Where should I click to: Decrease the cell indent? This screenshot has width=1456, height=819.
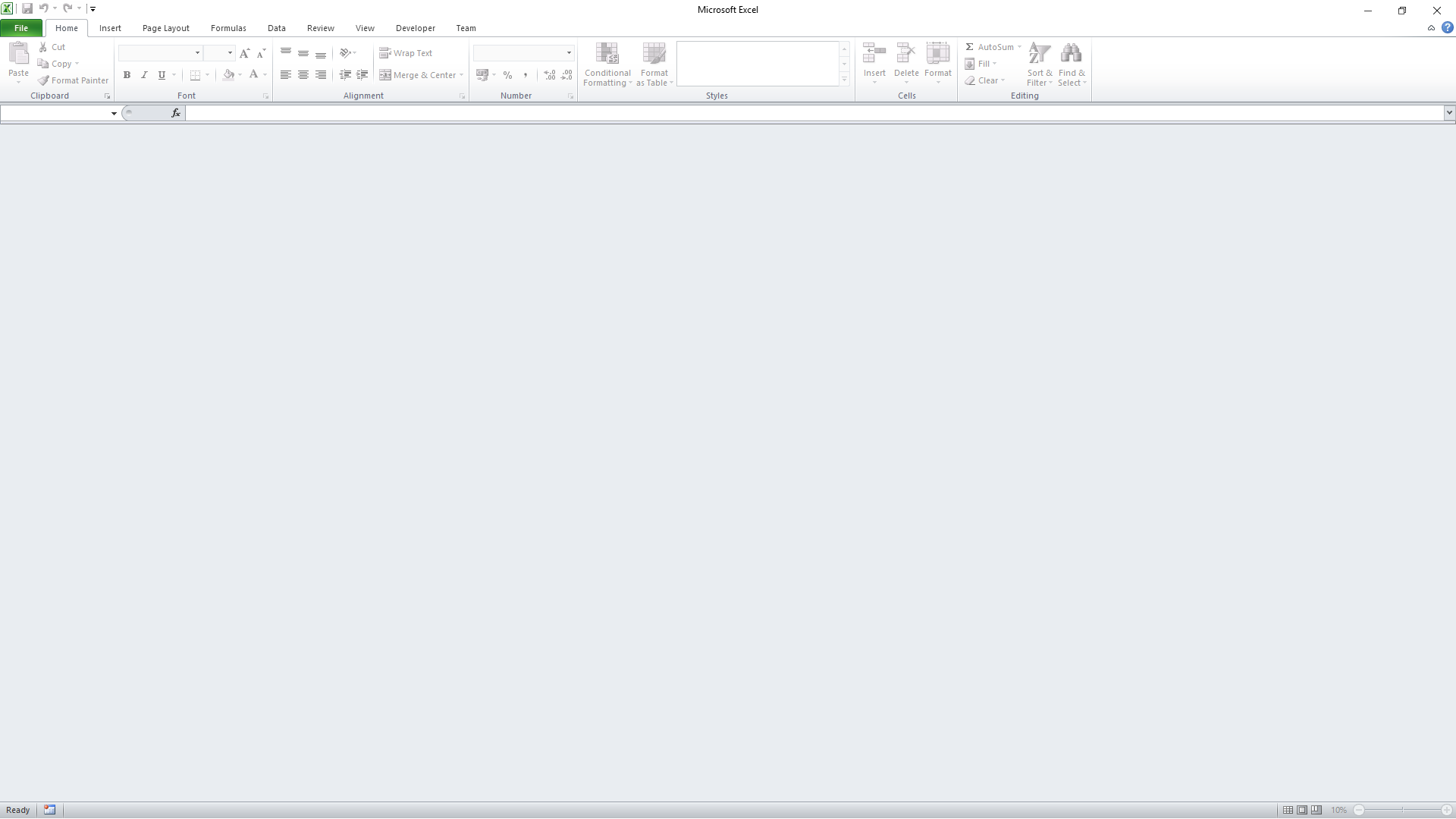pos(345,75)
